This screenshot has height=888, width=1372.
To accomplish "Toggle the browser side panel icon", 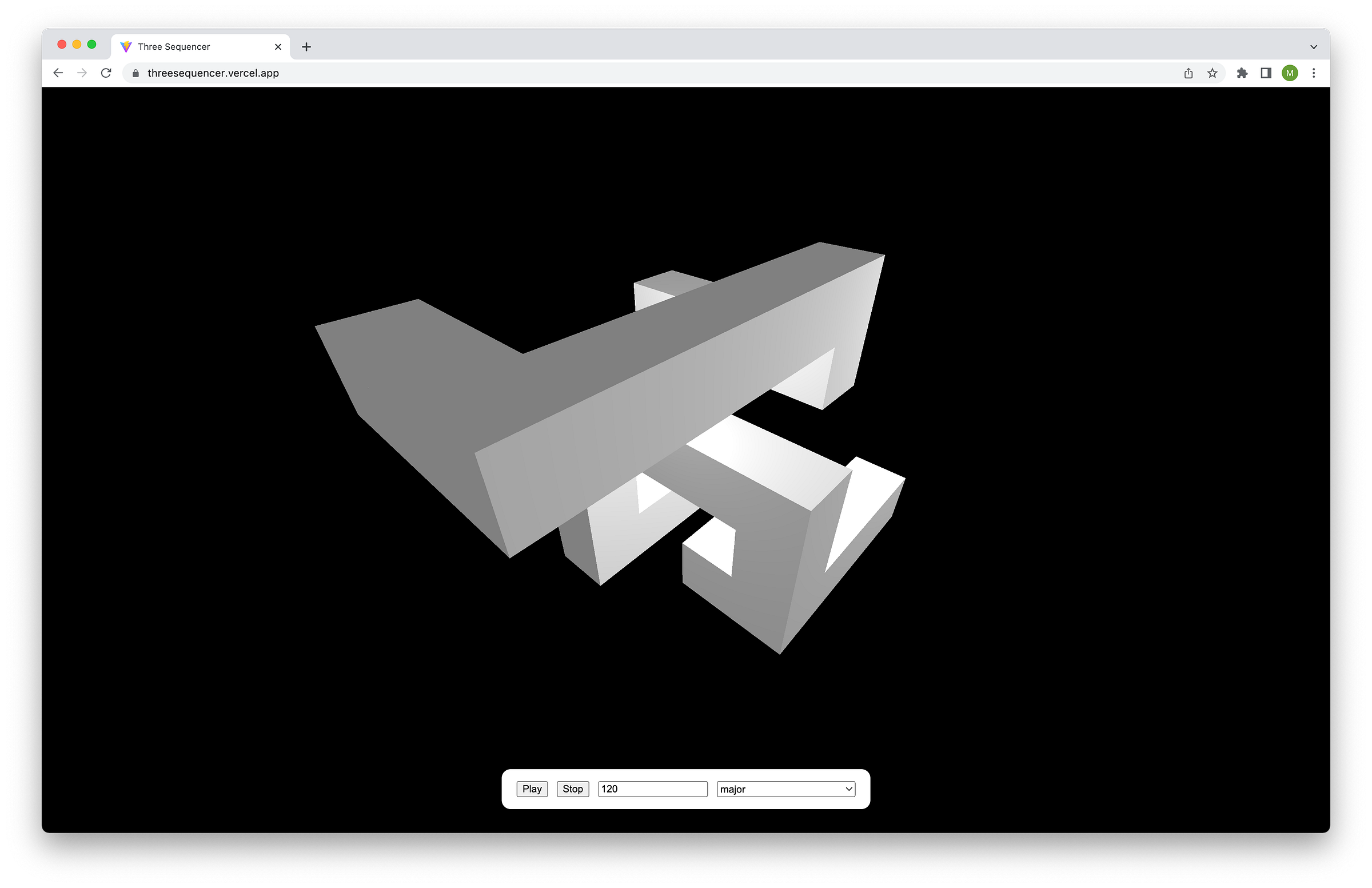I will (x=1266, y=73).
